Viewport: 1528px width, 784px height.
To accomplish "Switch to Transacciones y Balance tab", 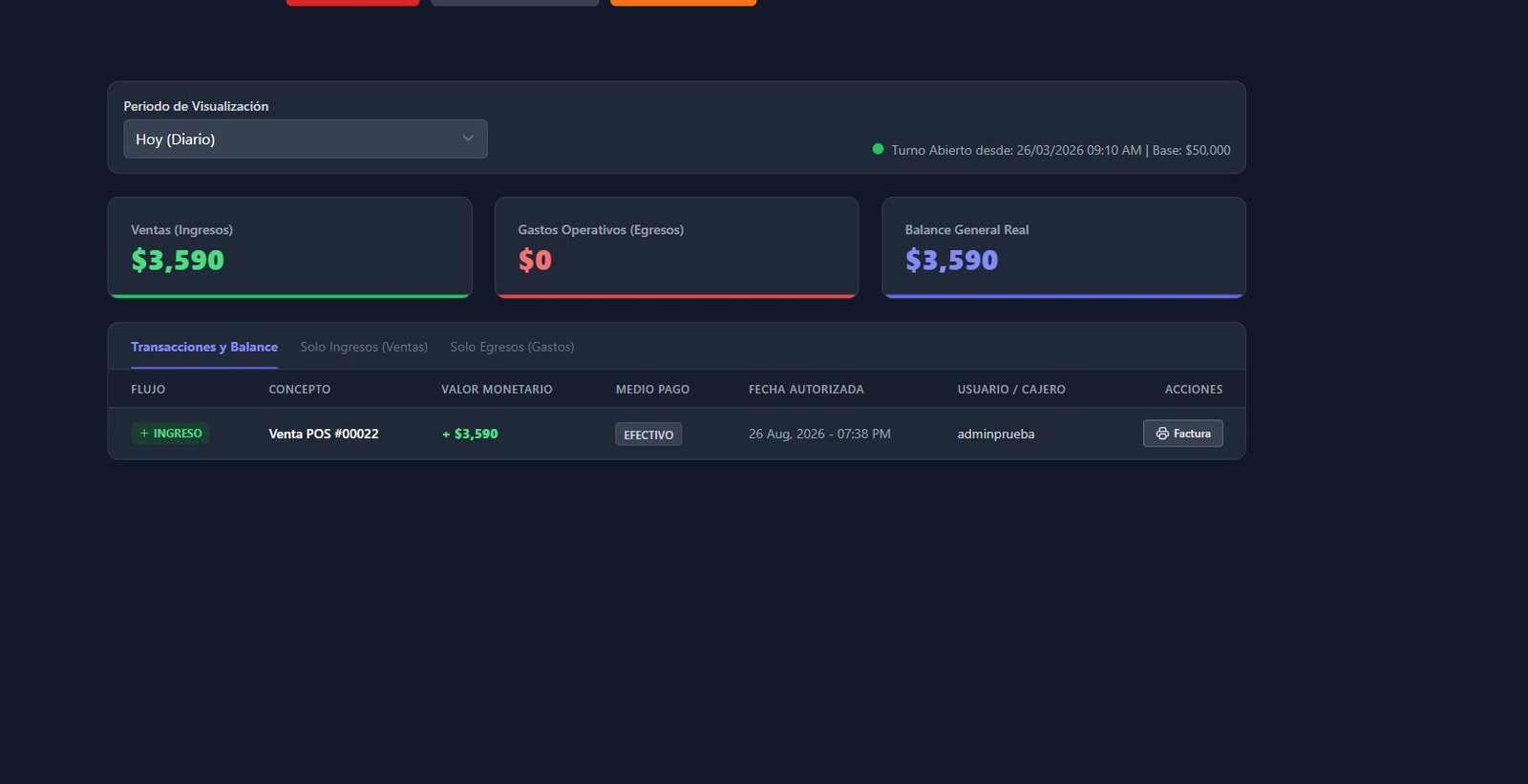I will [204, 347].
